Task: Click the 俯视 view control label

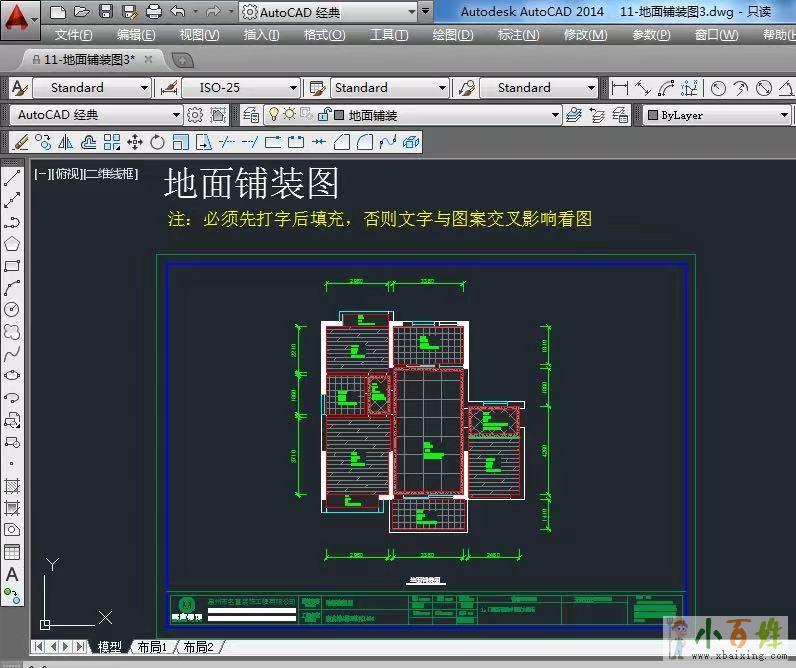Action: pyautogui.click(x=69, y=173)
